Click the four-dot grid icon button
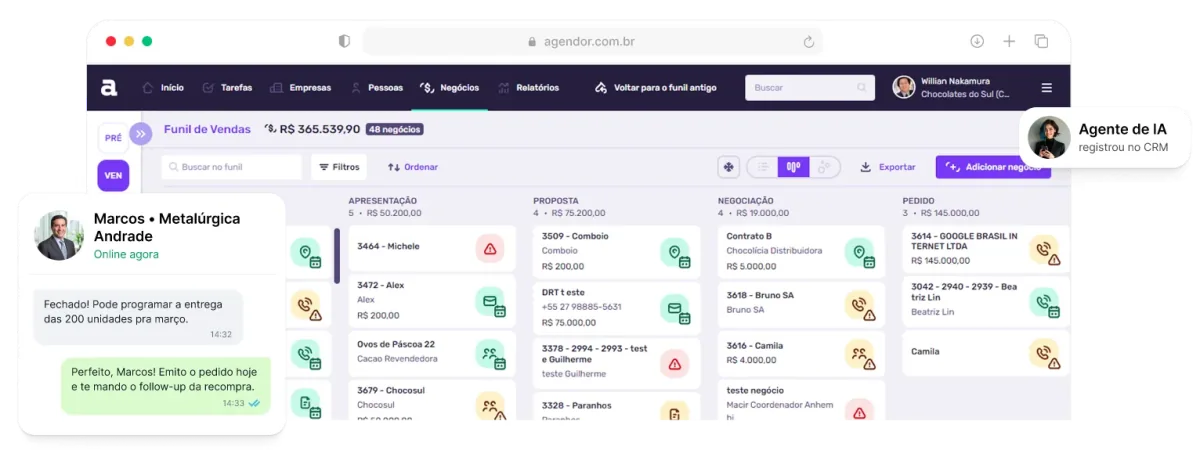1200x475 pixels. [729, 167]
